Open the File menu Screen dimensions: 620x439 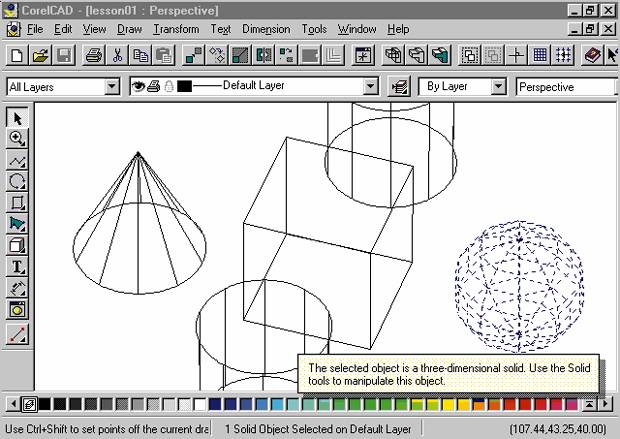35,29
